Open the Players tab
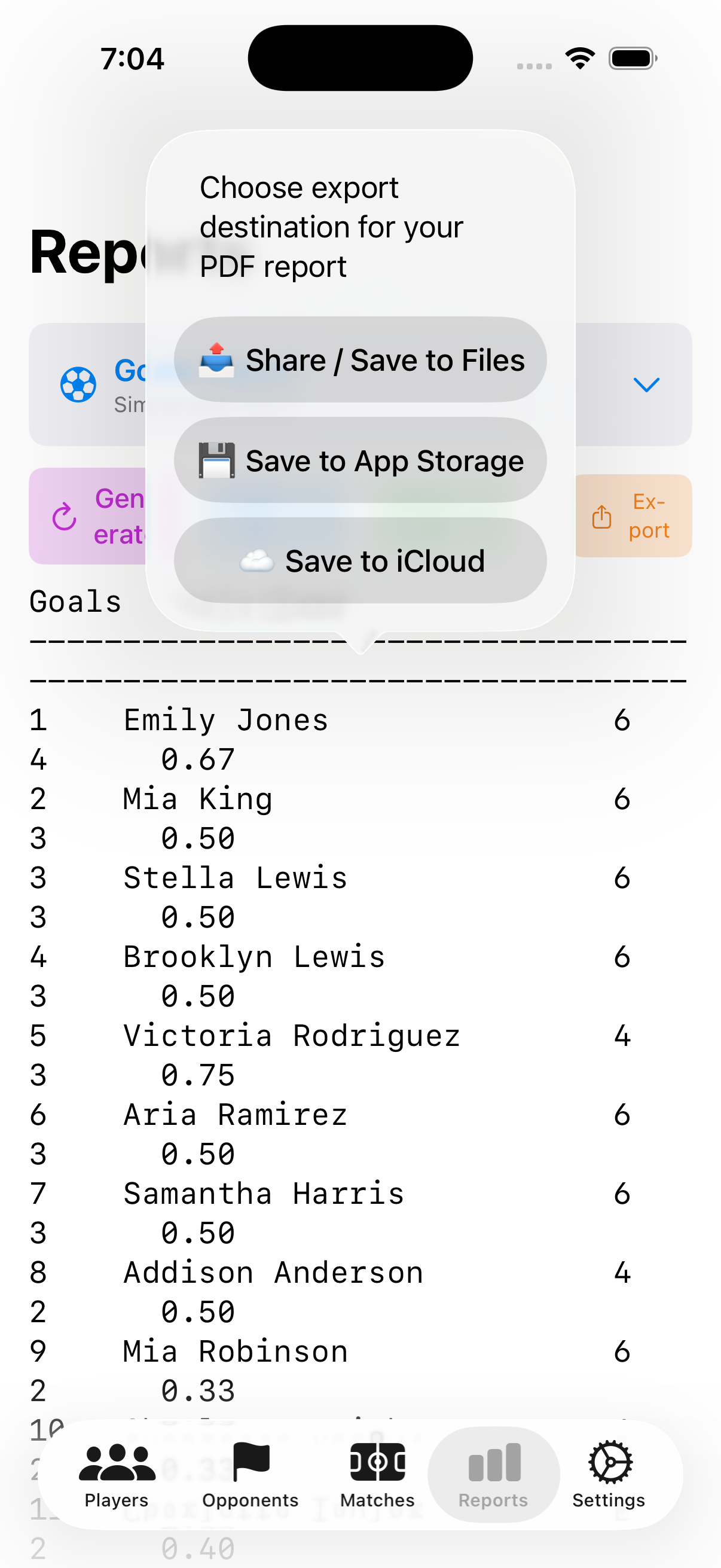The height and width of the screenshot is (1568, 721). pos(117,1474)
